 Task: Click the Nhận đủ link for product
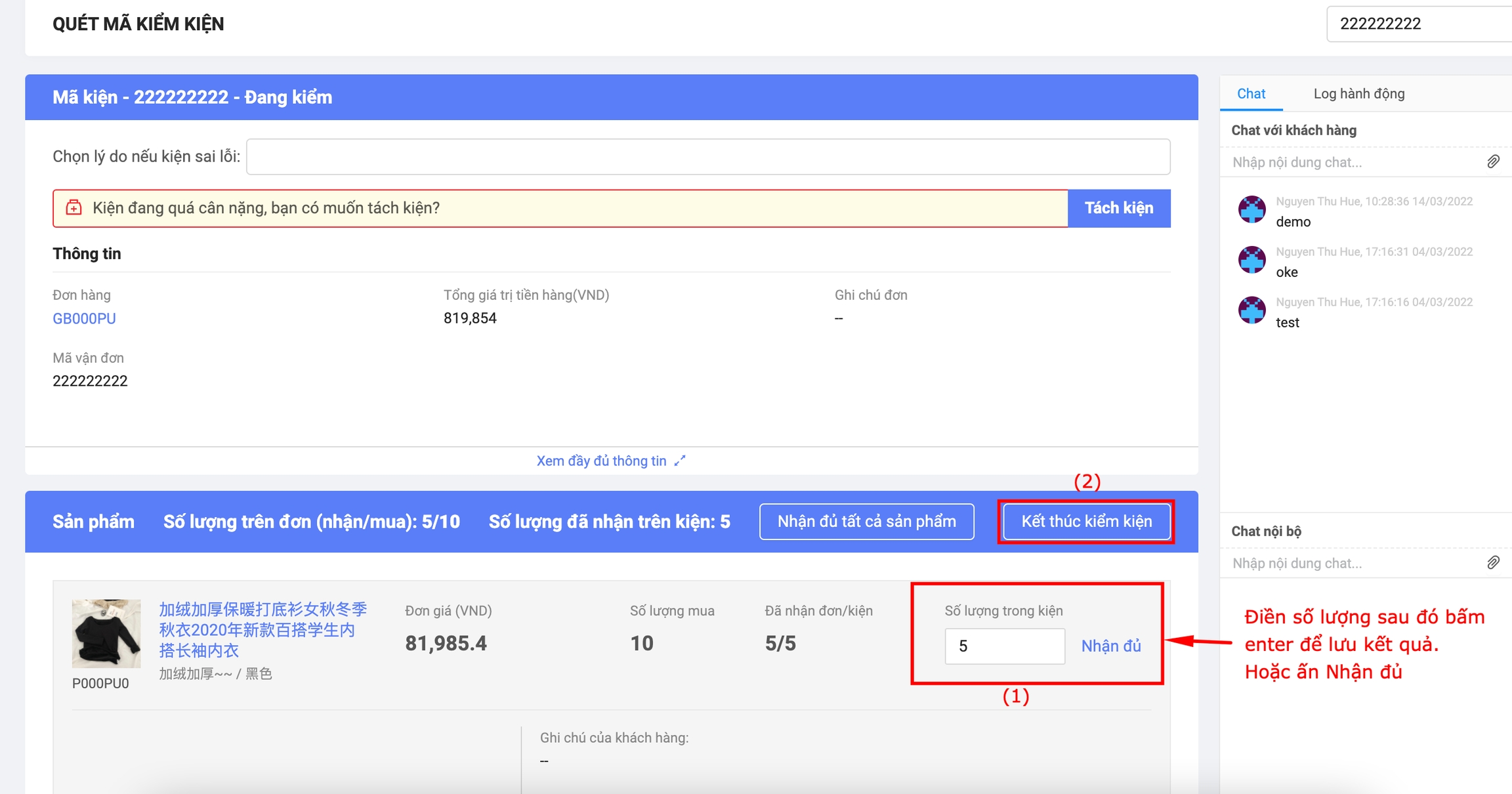[1110, 646]
